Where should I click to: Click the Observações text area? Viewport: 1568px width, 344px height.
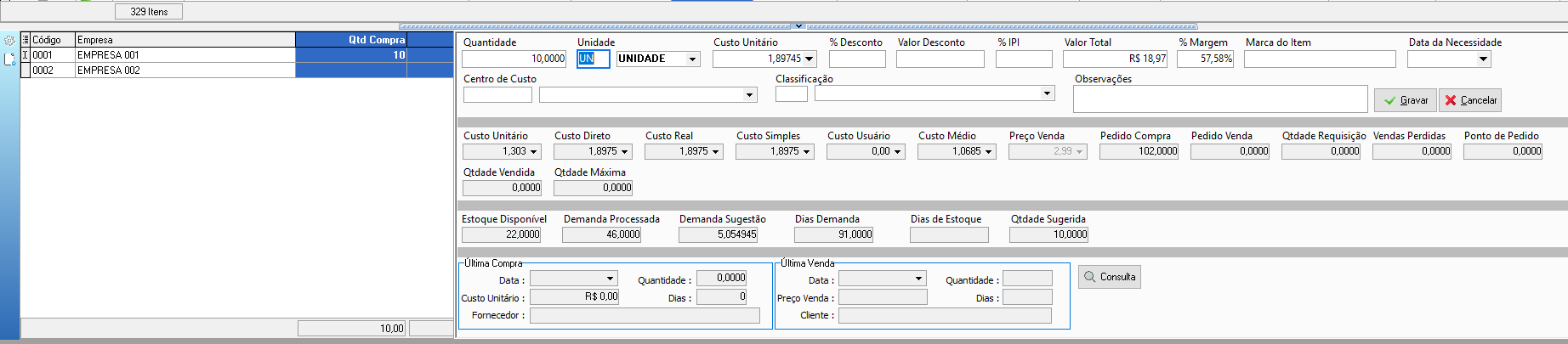click(1220, 99)
